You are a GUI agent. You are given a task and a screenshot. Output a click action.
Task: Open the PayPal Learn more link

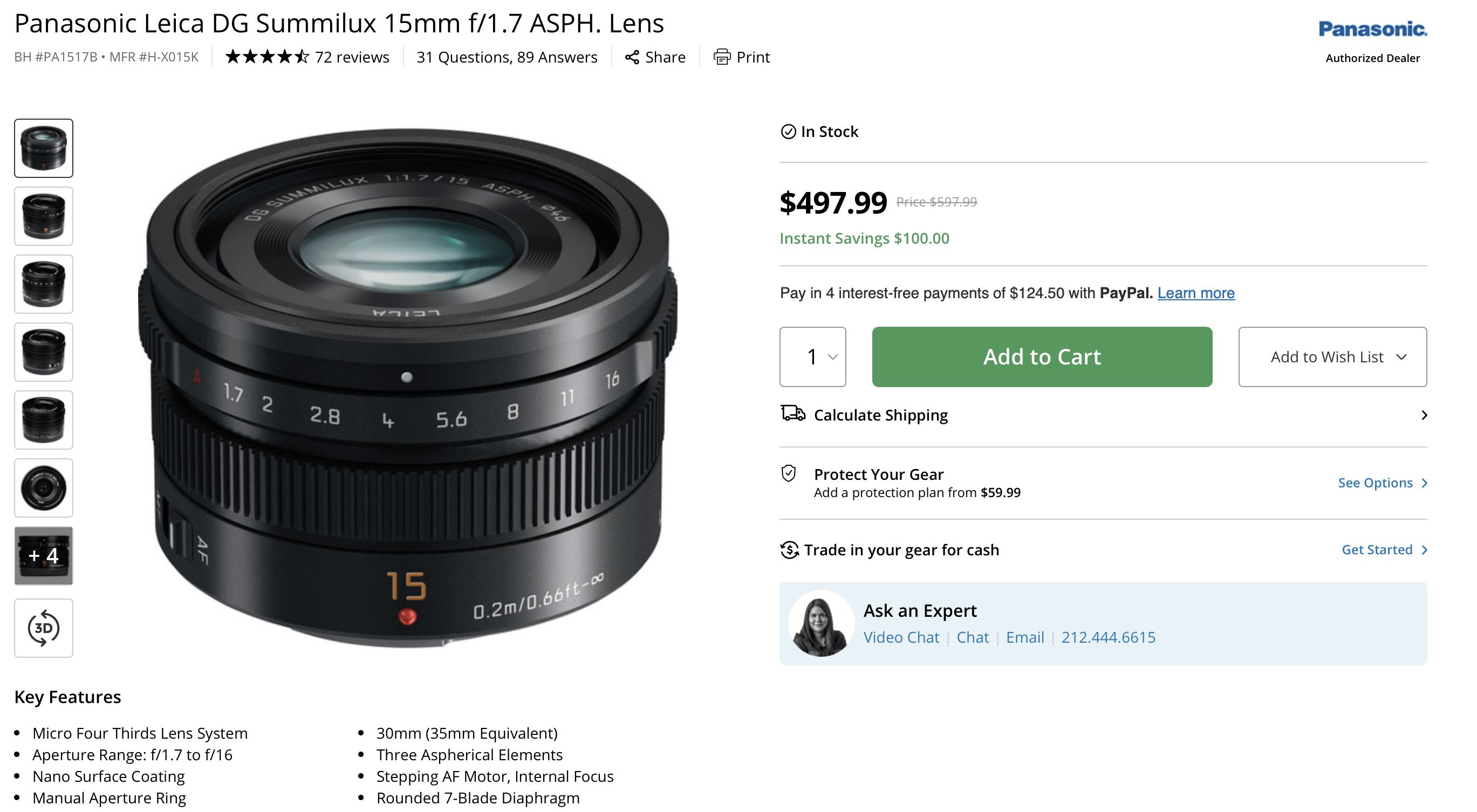pyautogui.click(x=1196, y=293)
